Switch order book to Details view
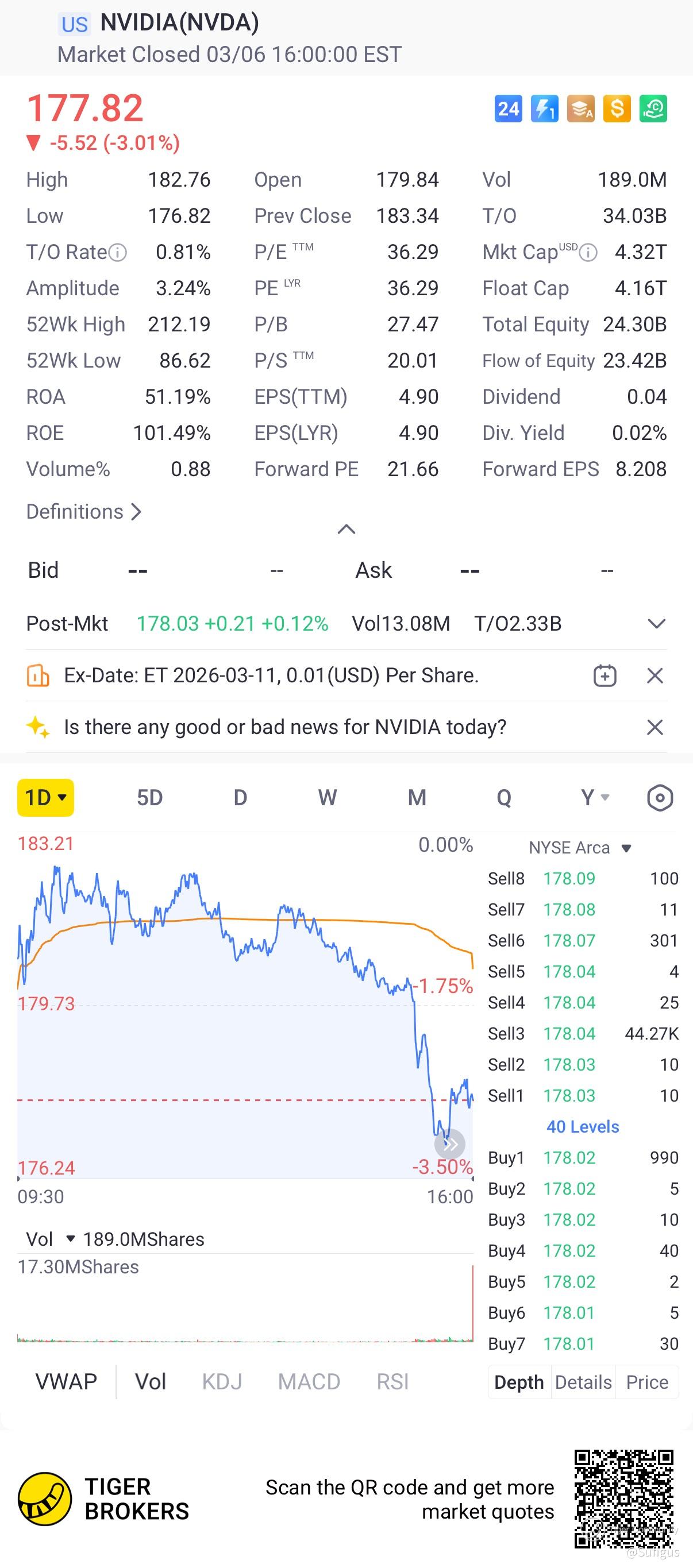This screenshot has width=693, height=1568. (x=583, y=1382)
